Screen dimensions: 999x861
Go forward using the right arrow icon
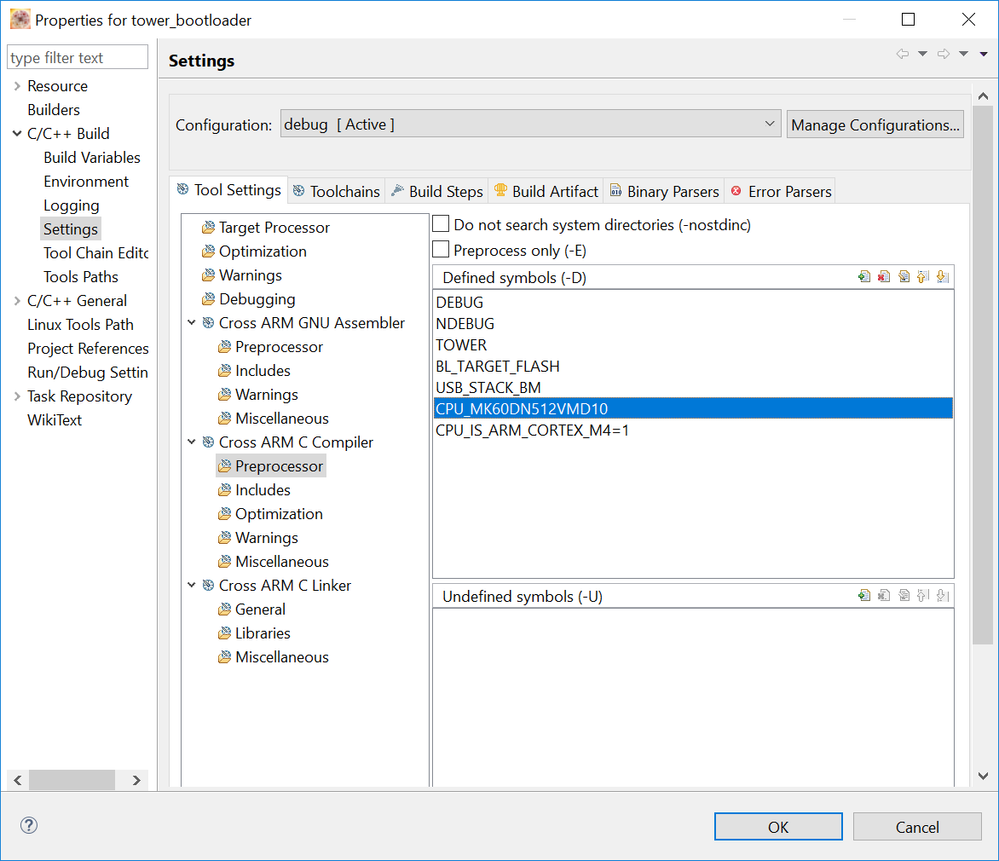pos(943,54)
